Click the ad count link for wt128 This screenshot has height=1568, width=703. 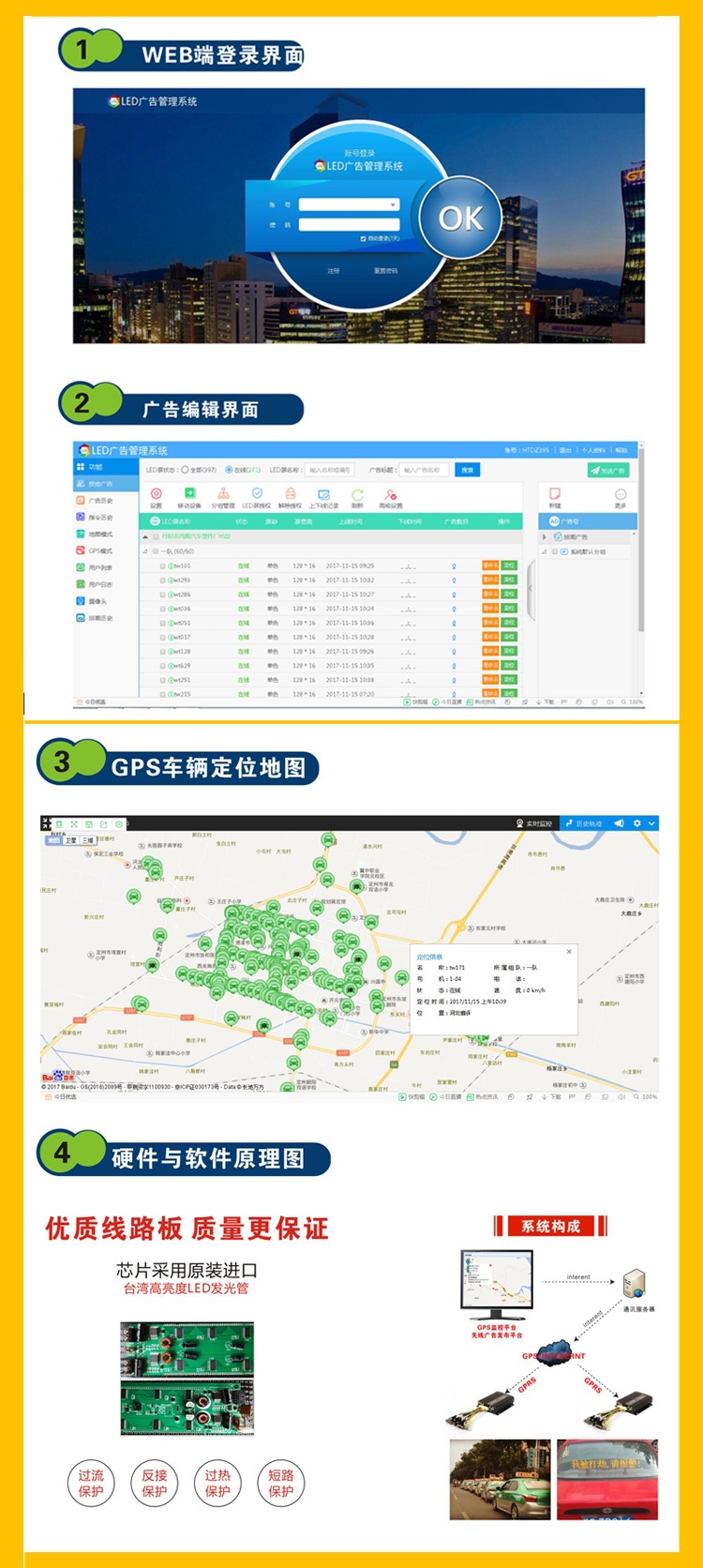click(x=454, y=651)
